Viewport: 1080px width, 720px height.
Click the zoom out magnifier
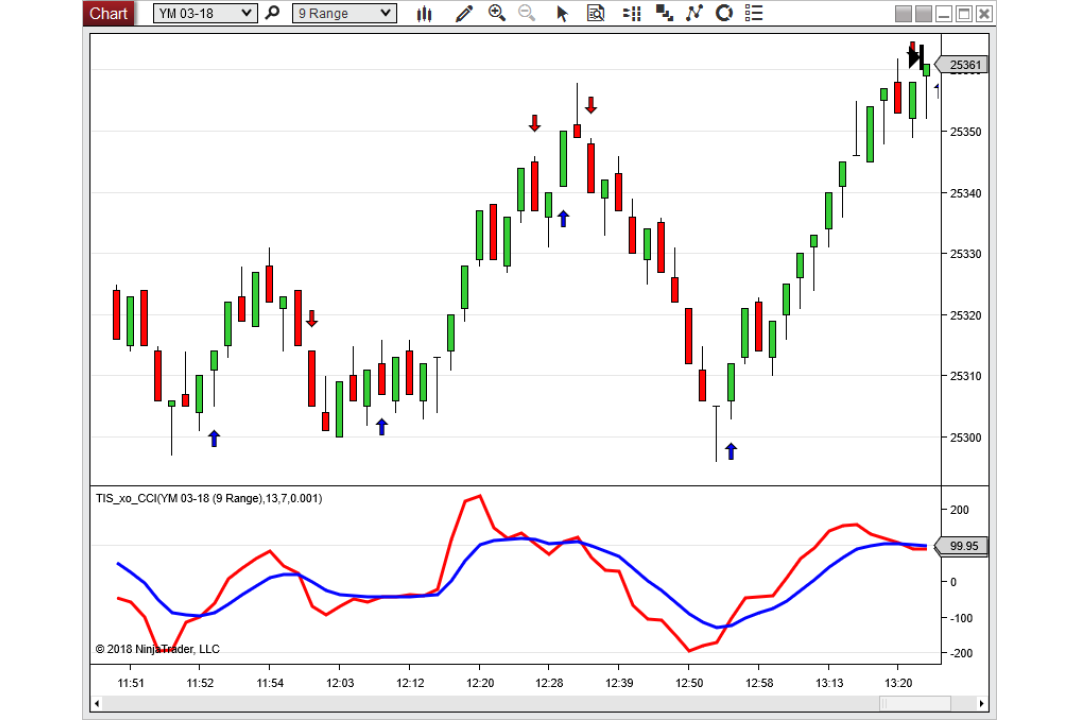click(x=527, y=13)
